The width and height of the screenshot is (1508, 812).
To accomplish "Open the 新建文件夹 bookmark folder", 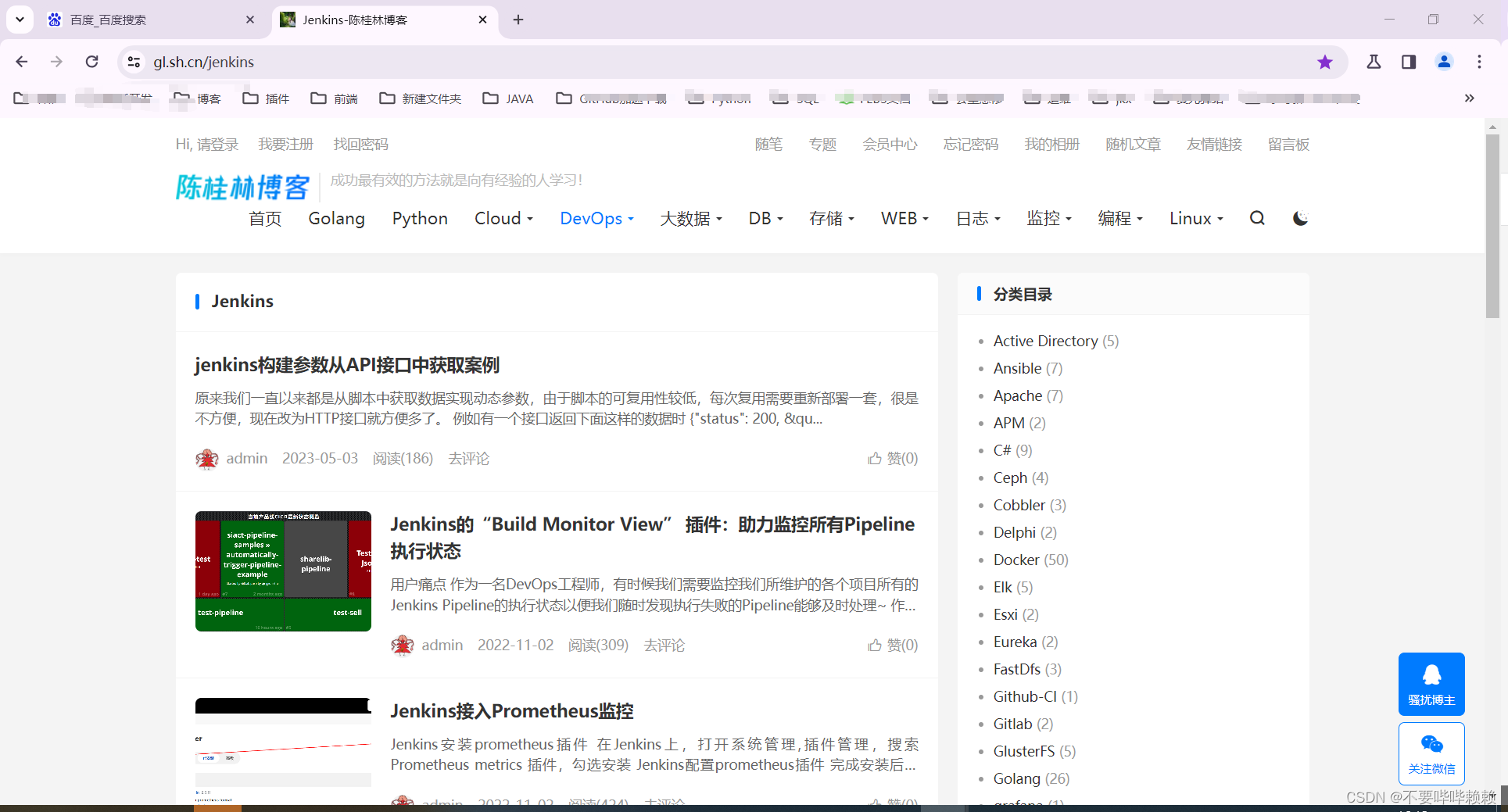I will pyautogui.click(x=421, y=98).
